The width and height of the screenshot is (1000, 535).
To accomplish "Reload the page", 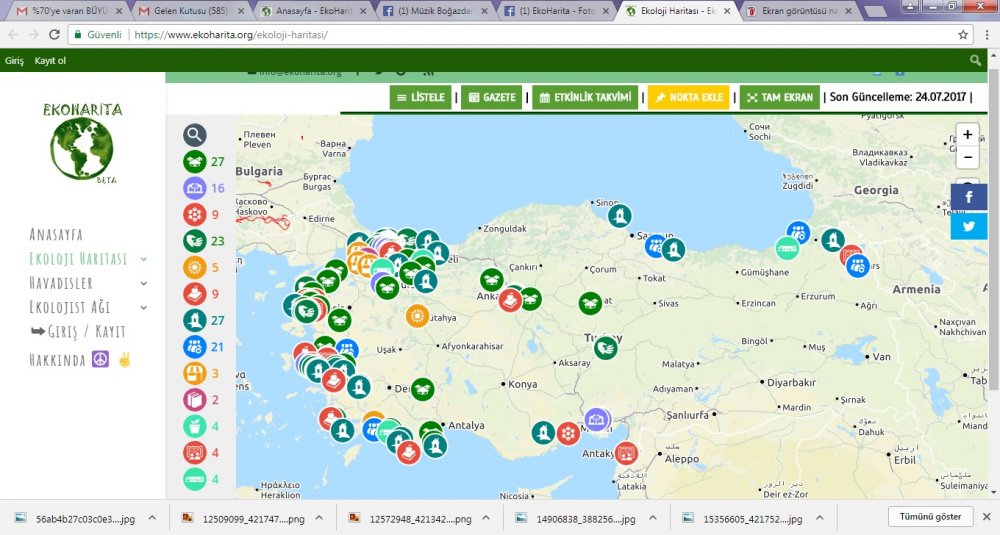I will coord(54,34).
